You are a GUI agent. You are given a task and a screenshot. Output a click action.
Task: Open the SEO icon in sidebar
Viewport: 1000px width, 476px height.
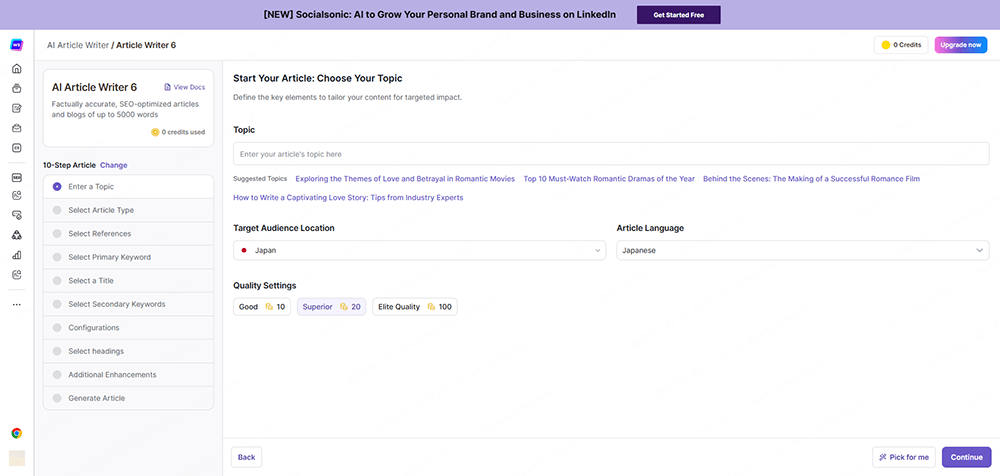(x=17, y=177)
